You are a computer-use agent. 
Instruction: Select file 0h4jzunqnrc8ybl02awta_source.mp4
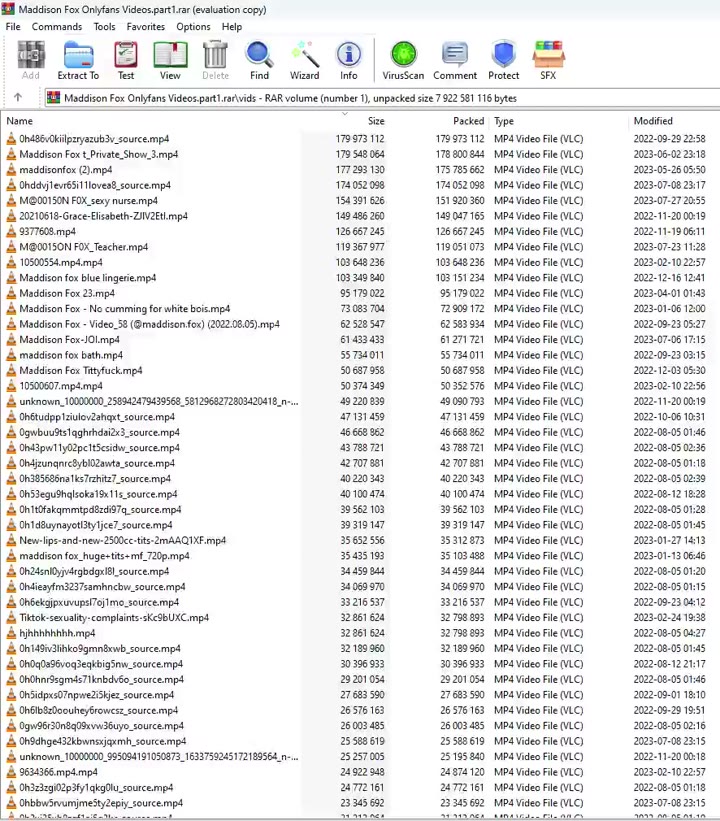click(x=97, y=463)
